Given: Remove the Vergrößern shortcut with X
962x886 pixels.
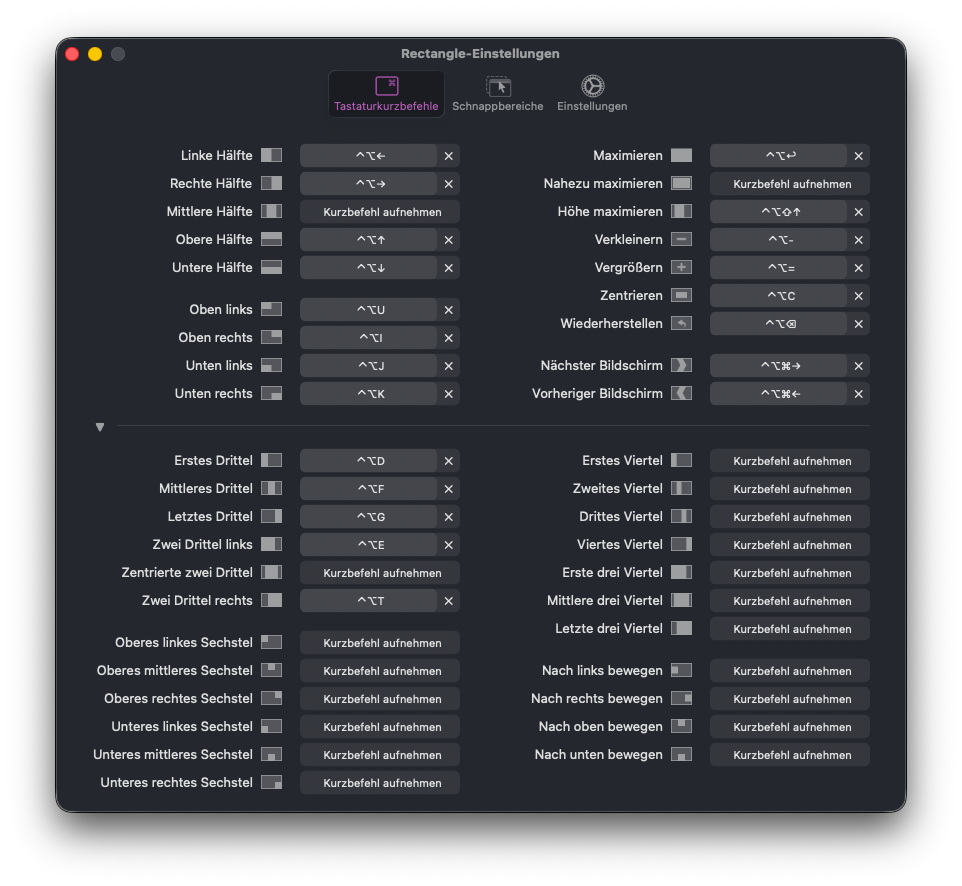Looking at the screenshot, I should 858,268.
